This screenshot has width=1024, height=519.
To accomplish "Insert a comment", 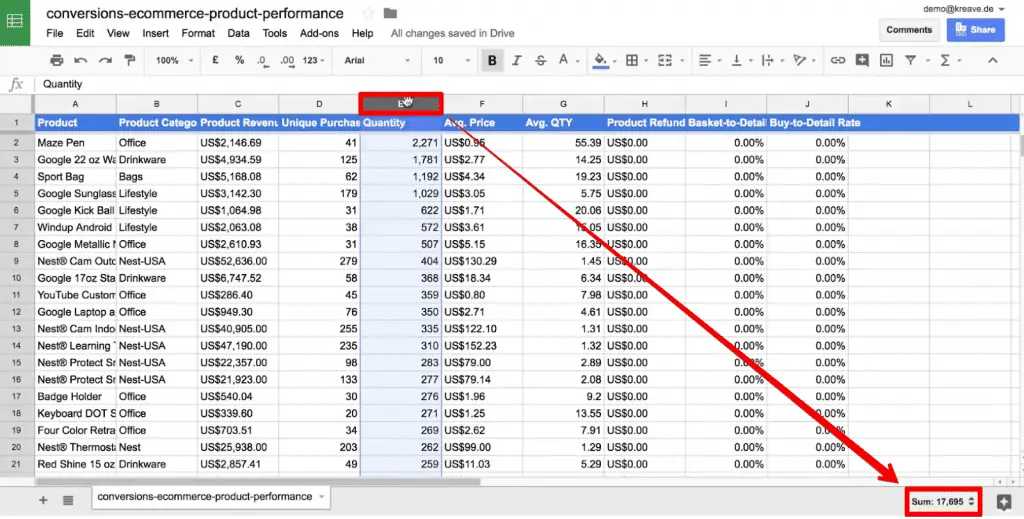I will point(862,60).
